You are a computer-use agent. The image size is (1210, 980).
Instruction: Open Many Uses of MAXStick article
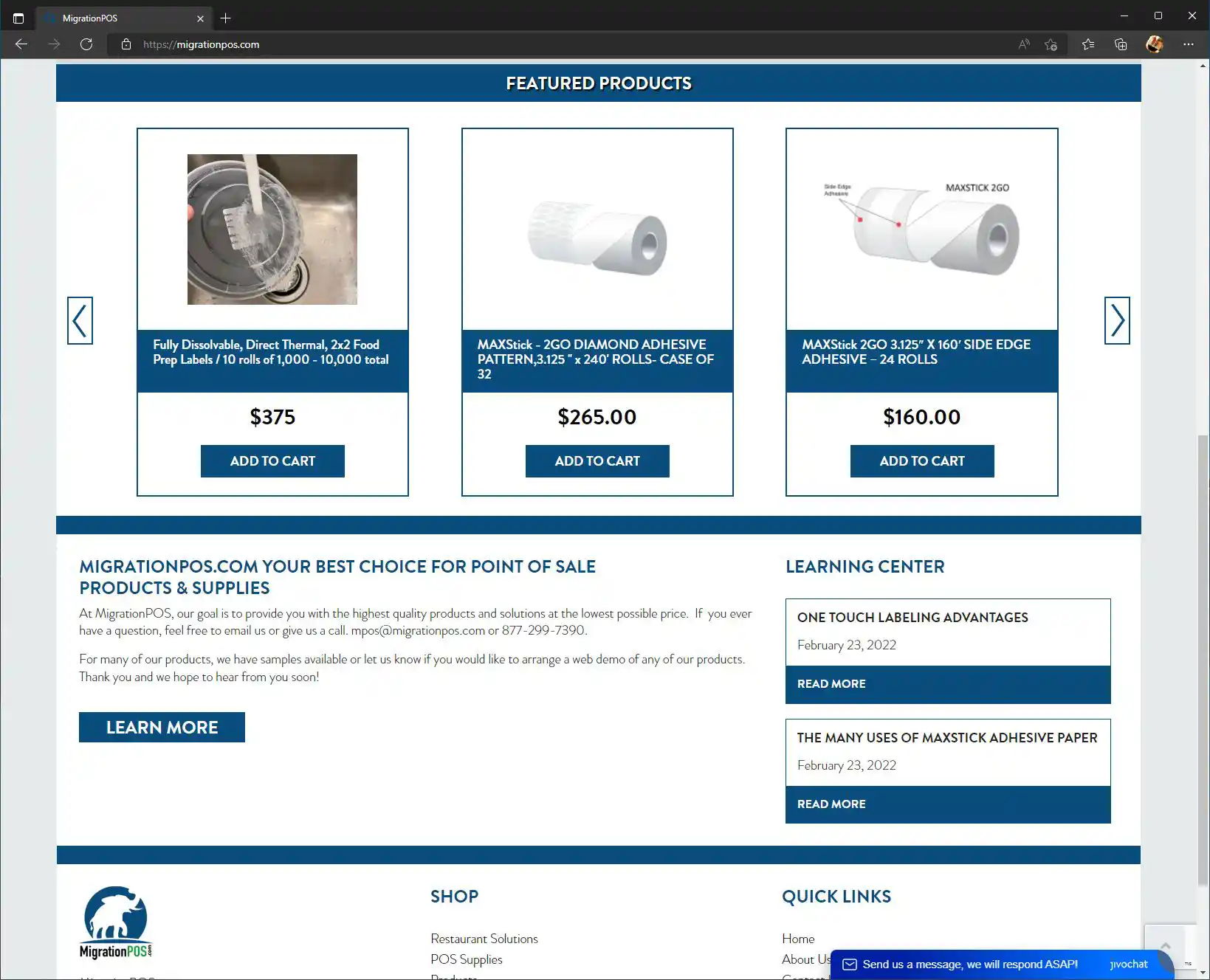point(947,738)
